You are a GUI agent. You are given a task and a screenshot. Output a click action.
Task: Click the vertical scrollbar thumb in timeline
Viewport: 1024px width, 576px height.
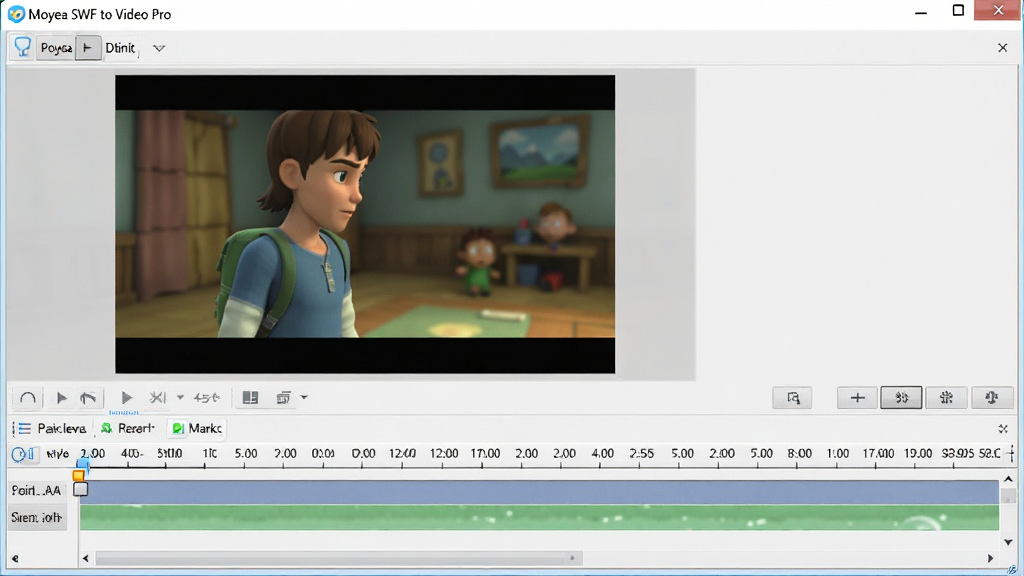(1008, 496)
